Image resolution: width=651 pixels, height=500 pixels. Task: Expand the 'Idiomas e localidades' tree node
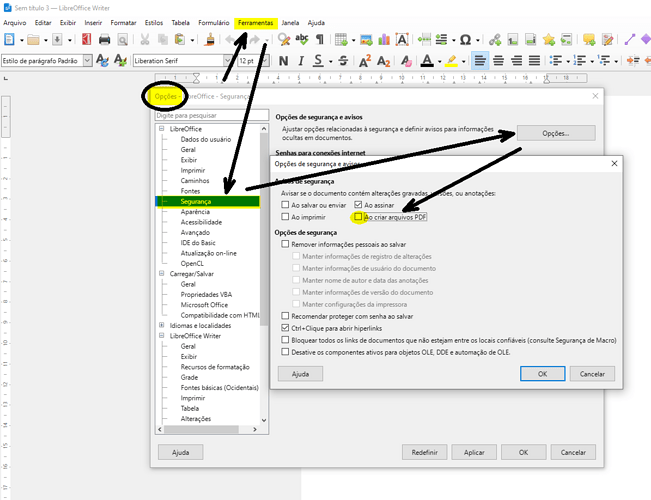coord(160,325)
